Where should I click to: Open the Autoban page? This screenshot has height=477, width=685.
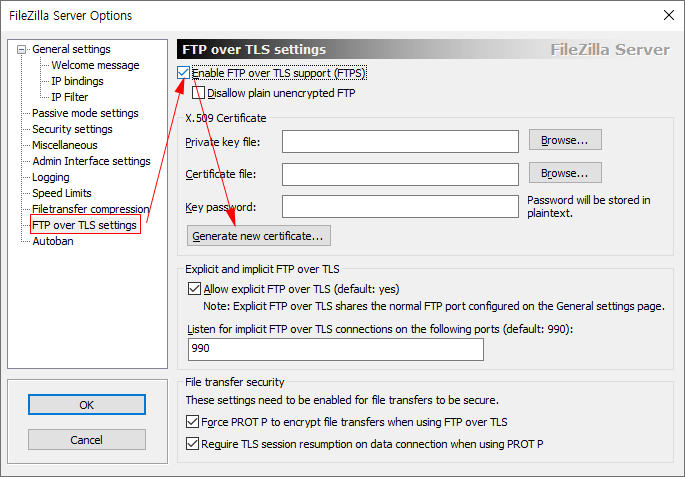(53, 241)
